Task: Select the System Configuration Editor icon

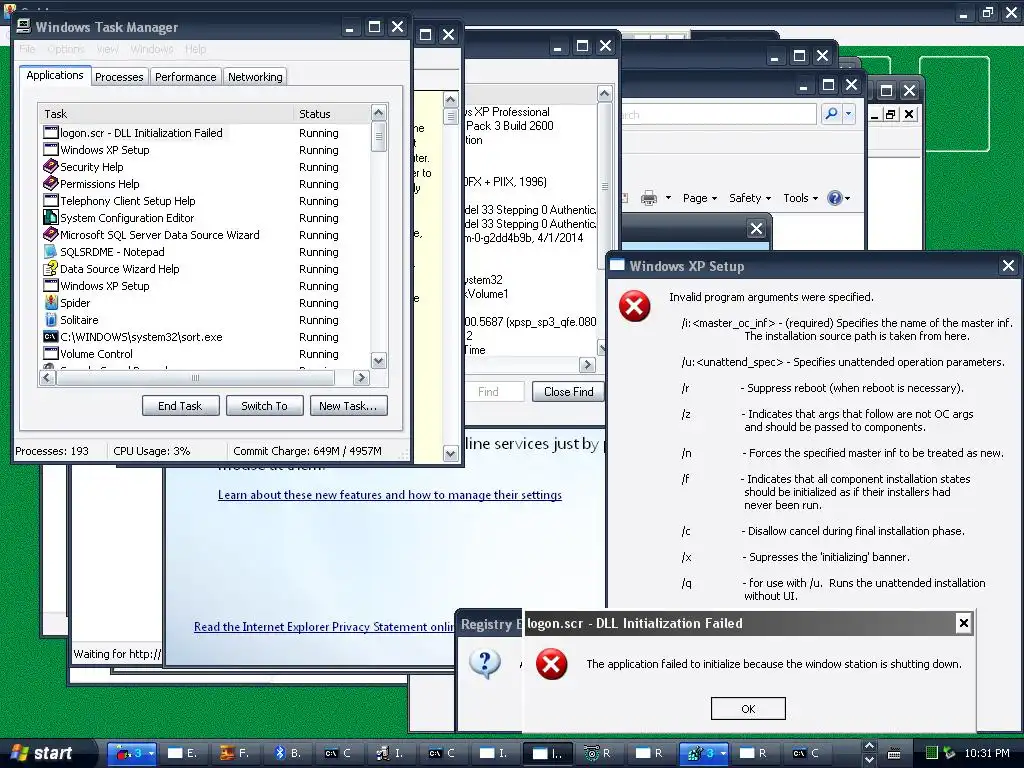Action: pos(51,217)
